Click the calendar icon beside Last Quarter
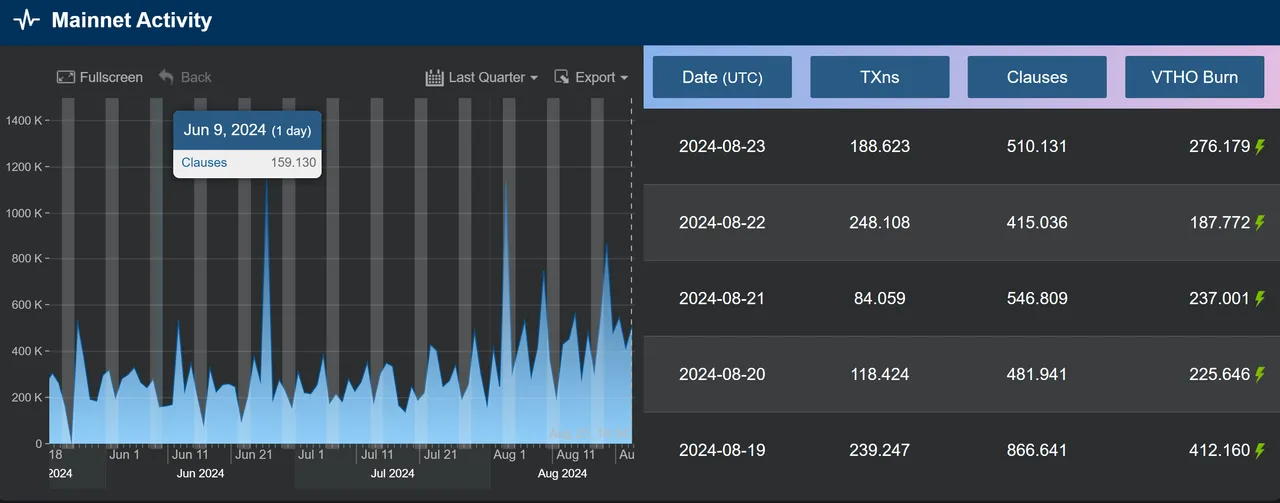This screenshot has width=1280, height=503. [x=435, y=77]
